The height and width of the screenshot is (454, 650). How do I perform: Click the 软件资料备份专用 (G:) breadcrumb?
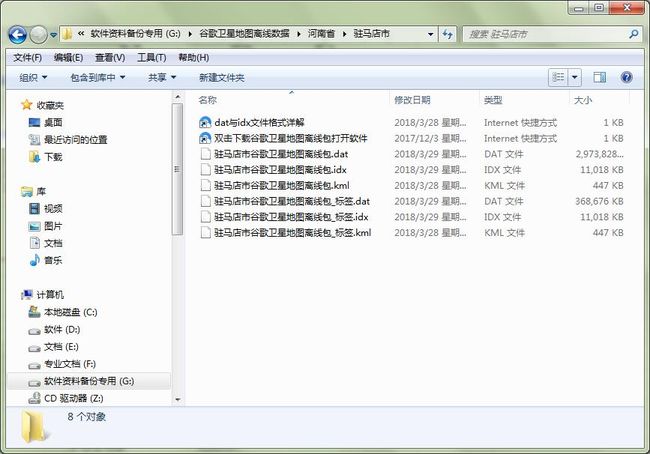pyautogui.click(x=136, y=34)
